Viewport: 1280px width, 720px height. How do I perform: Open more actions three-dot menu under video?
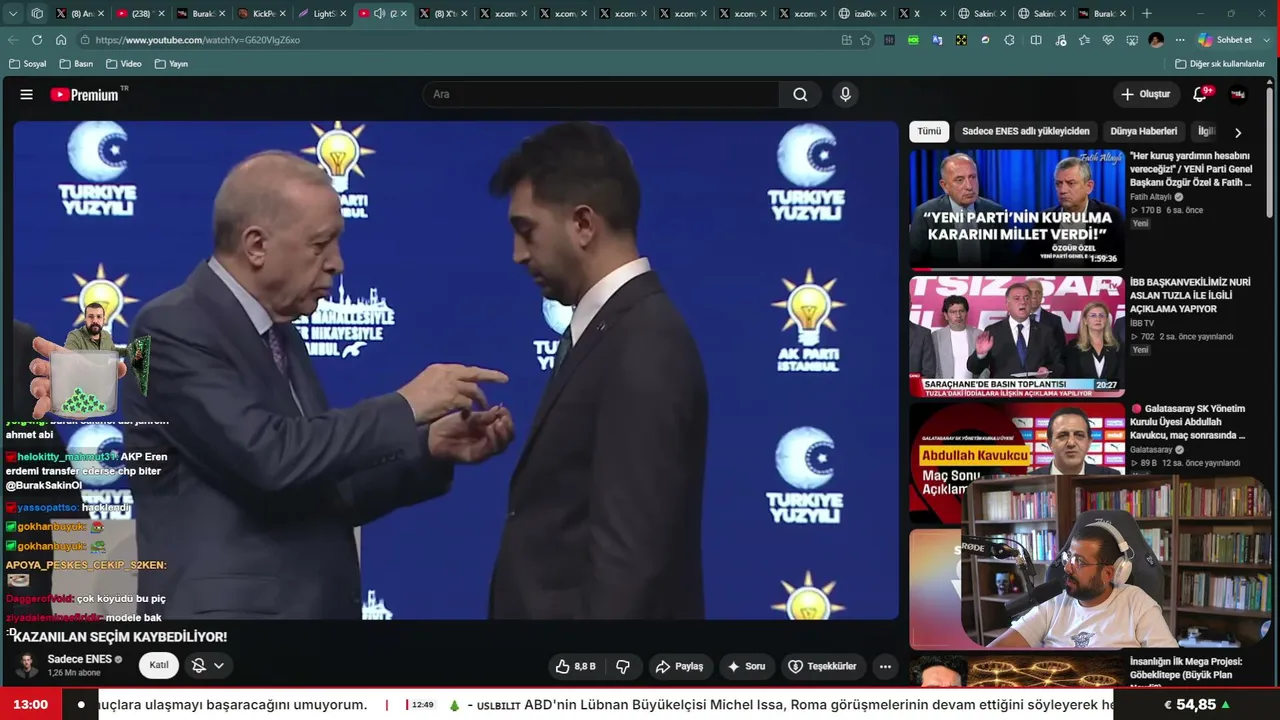[885, 666]
